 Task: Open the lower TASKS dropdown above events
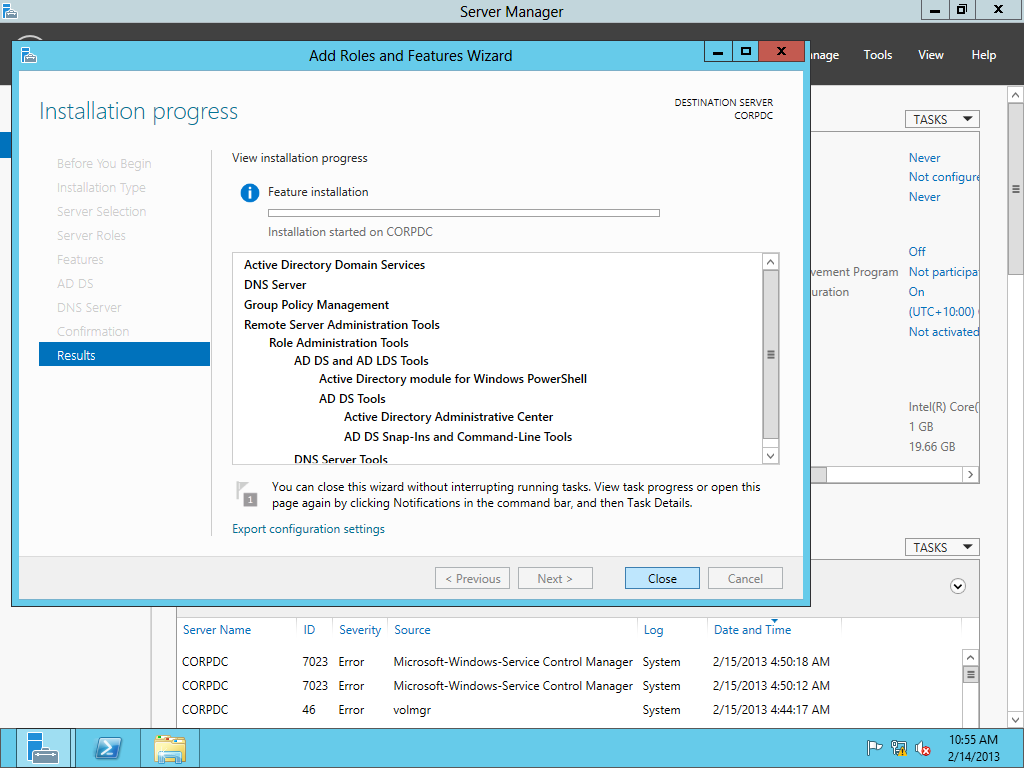(x=941, y=547)
